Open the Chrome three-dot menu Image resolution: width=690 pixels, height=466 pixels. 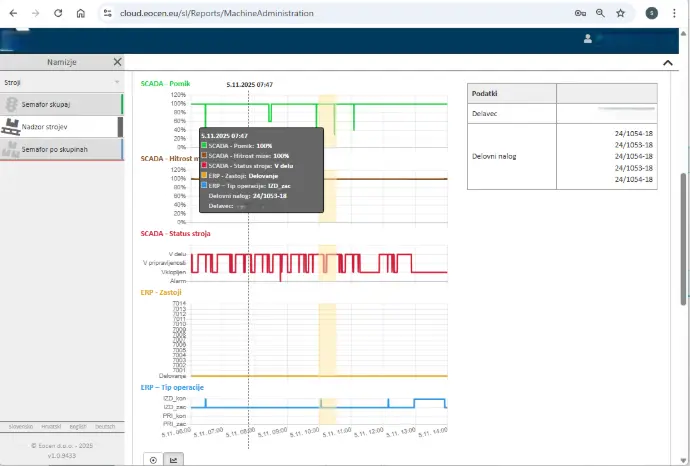point(677,14)
